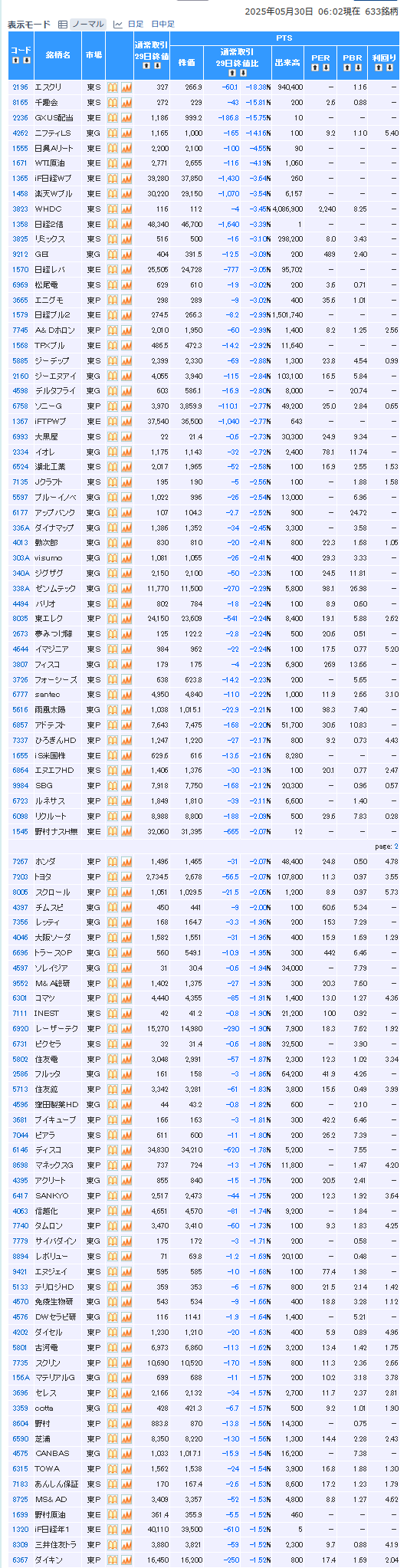407x1568 pixels.
Task: Open the book icon for SBG
Action: 112,785
